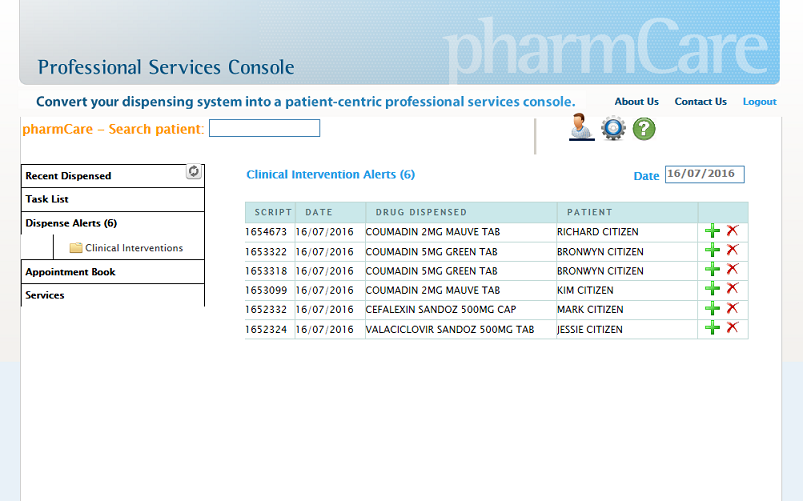This screenshot has height=501, width=803.
Task: Dismiss alert for script 1654673
Action: [732, 231]
